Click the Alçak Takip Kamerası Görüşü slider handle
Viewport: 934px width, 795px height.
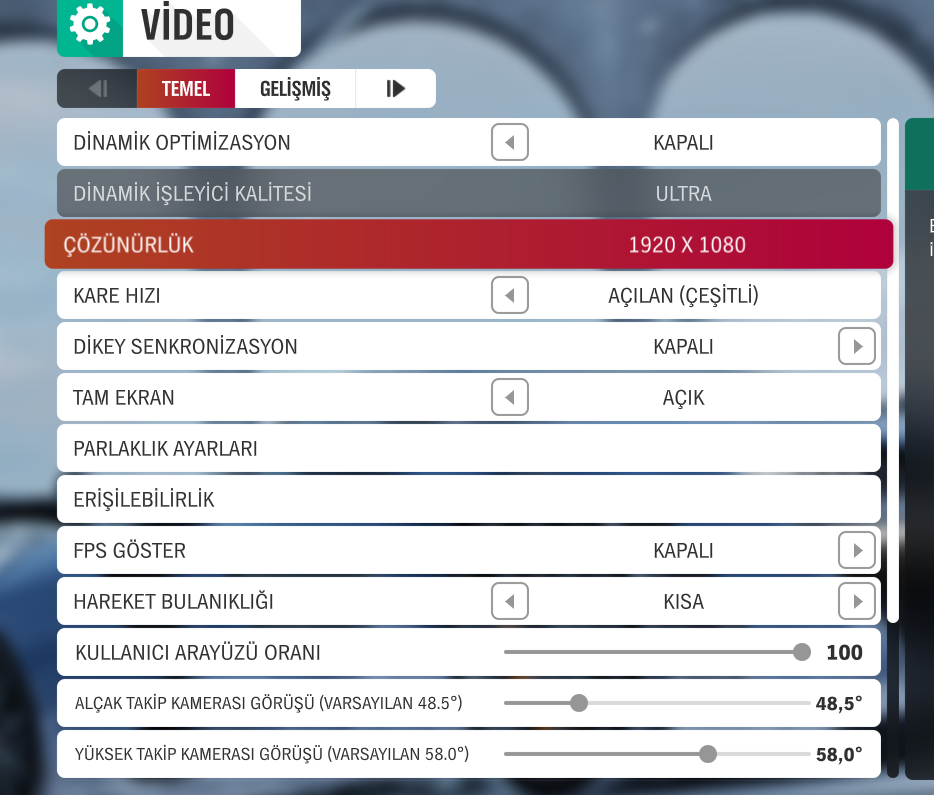click(x=578, y=703)
